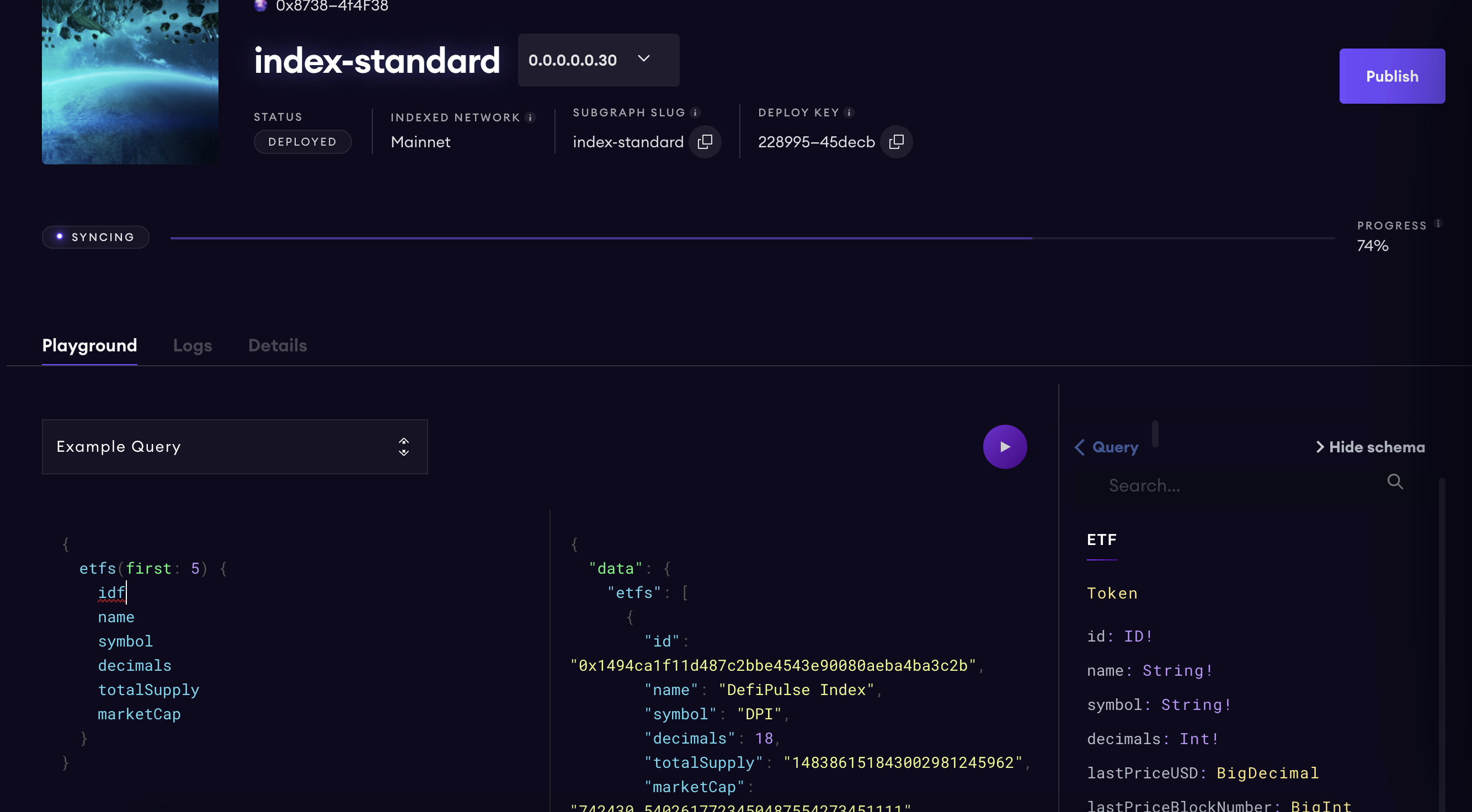The image size is (1472, 812).
Task: Click the Token type in schema
Action: click(1112, 593)
